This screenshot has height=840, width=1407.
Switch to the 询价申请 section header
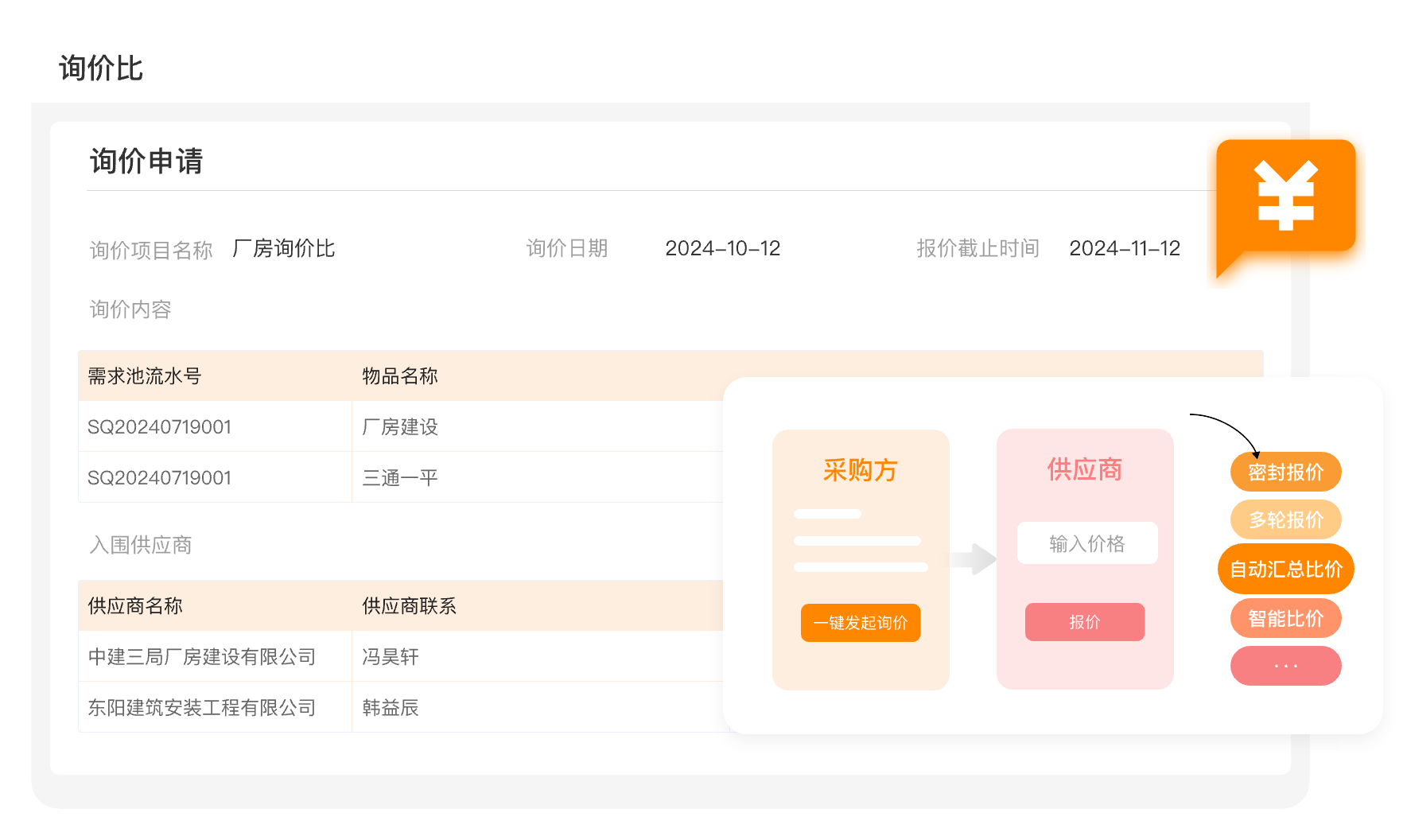click(146, 161)
